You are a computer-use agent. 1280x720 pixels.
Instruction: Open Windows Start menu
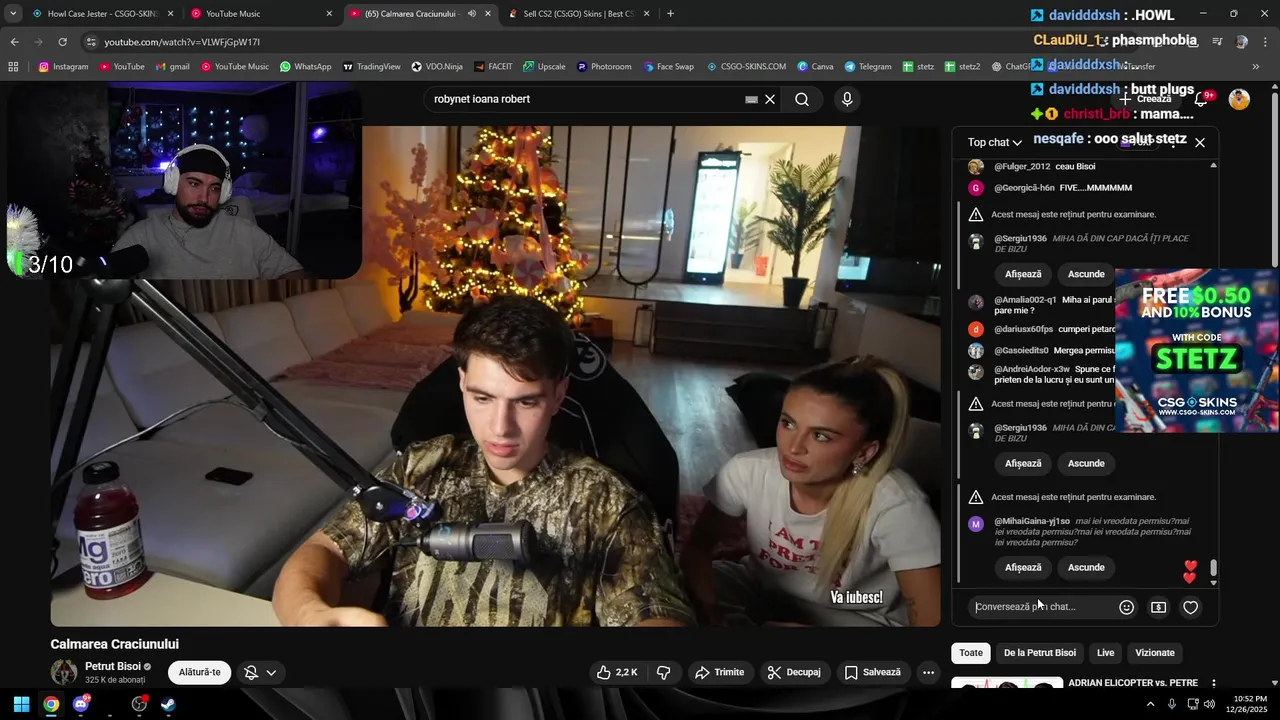21,704
